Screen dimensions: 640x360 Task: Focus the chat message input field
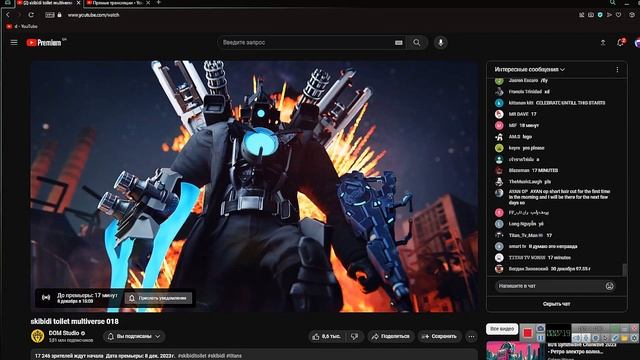pyautogui.click(x=550, y=286)
